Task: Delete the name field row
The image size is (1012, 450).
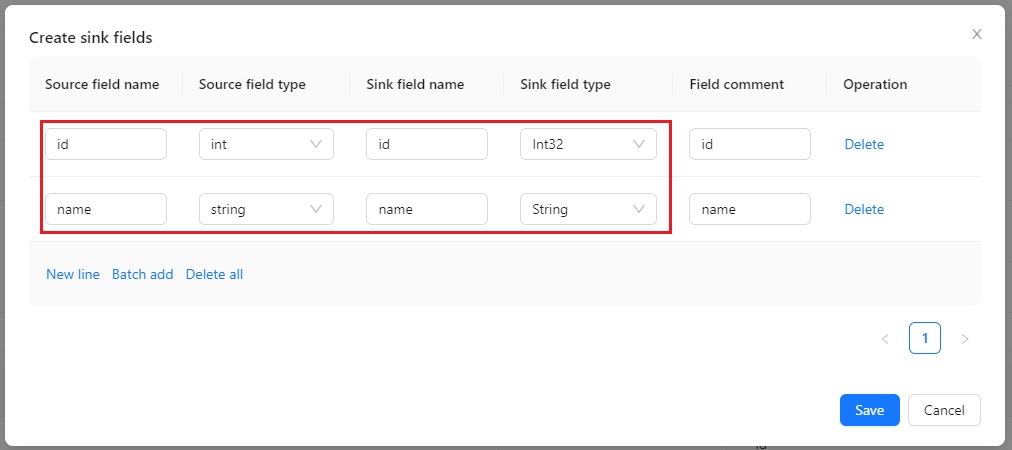Action: (864, 209)
